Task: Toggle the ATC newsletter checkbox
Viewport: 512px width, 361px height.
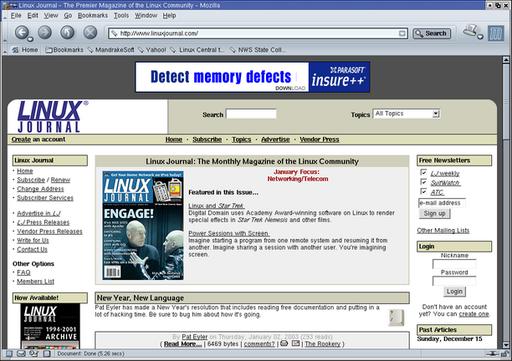Action: [x=423, y=191]
